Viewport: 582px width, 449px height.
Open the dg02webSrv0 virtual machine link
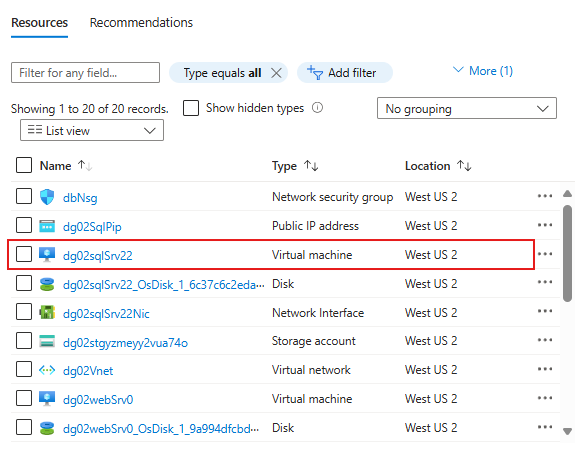tap(98, 400)
